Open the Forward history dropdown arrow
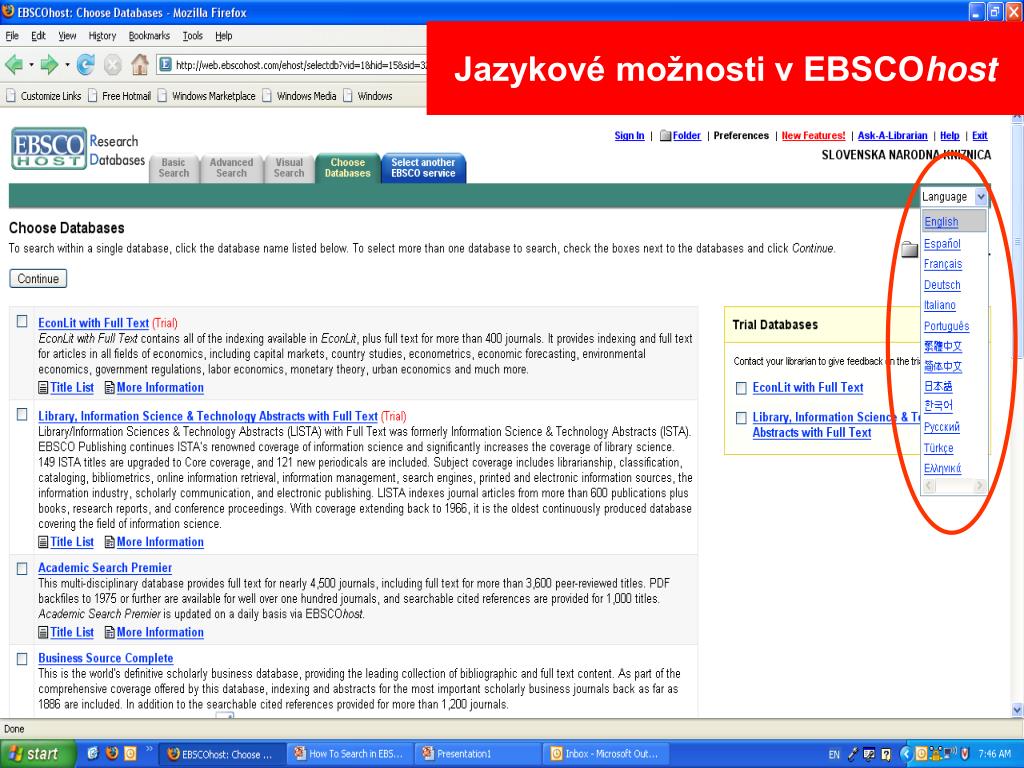This screenshot has width=1024, height=768. tap(67, 65)
